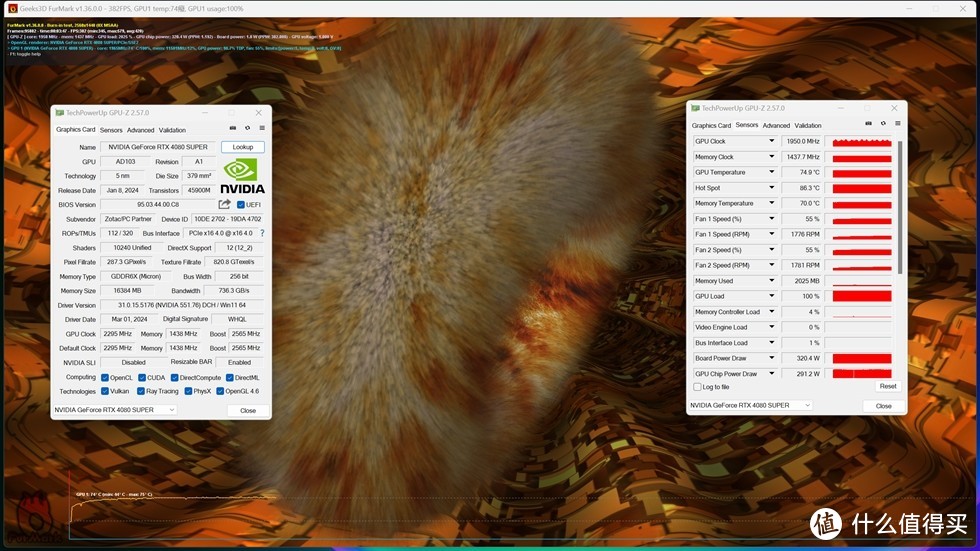Open the Hot Spot sensor dropdown
The height and width of the screenshot is (551, 980).
(771, 188)
